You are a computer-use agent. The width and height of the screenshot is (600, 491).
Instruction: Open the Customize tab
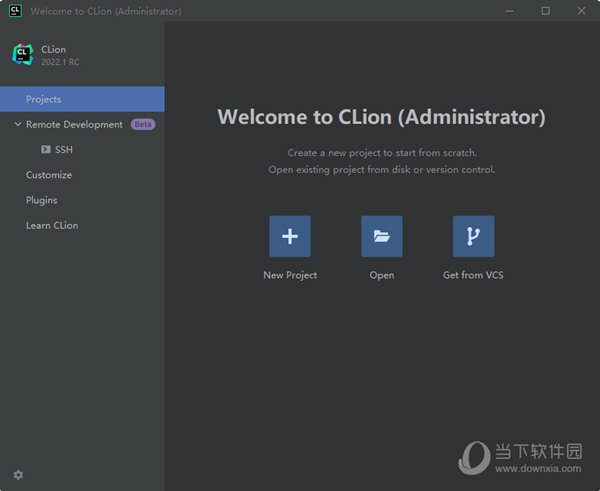[49, 175]
